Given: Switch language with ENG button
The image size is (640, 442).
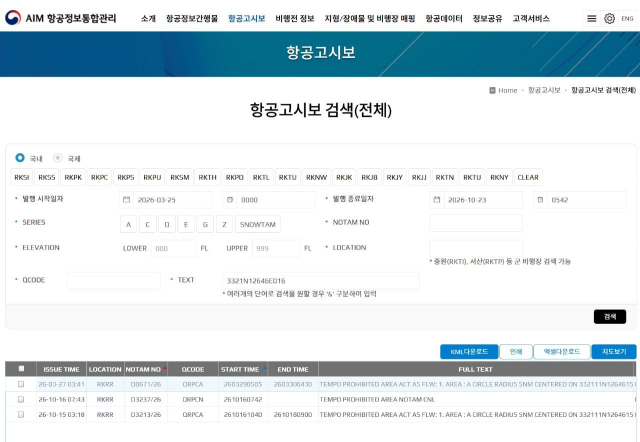Looking at the screenshot, I should pyautogui.click(x=627, y=18).
